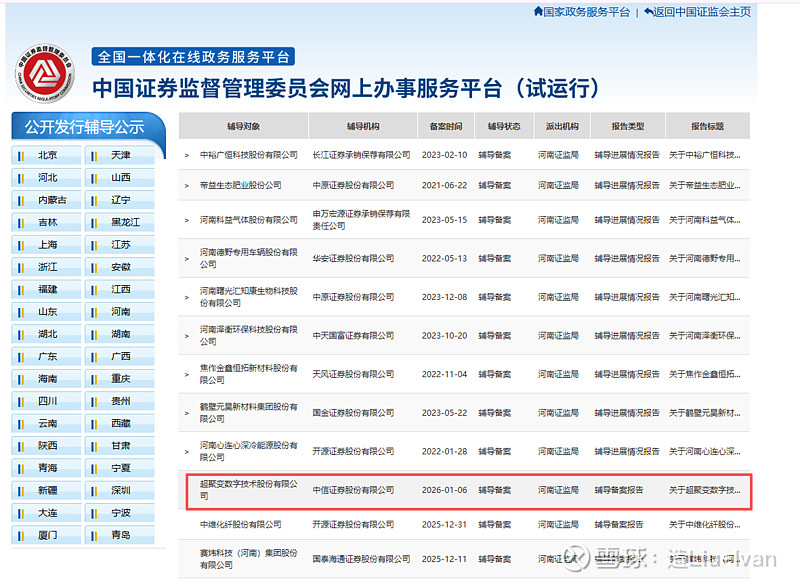The width and height of the screenshot is (800, 583).
Task: Click the 报告标题 column header
Action: coord(708,126)
